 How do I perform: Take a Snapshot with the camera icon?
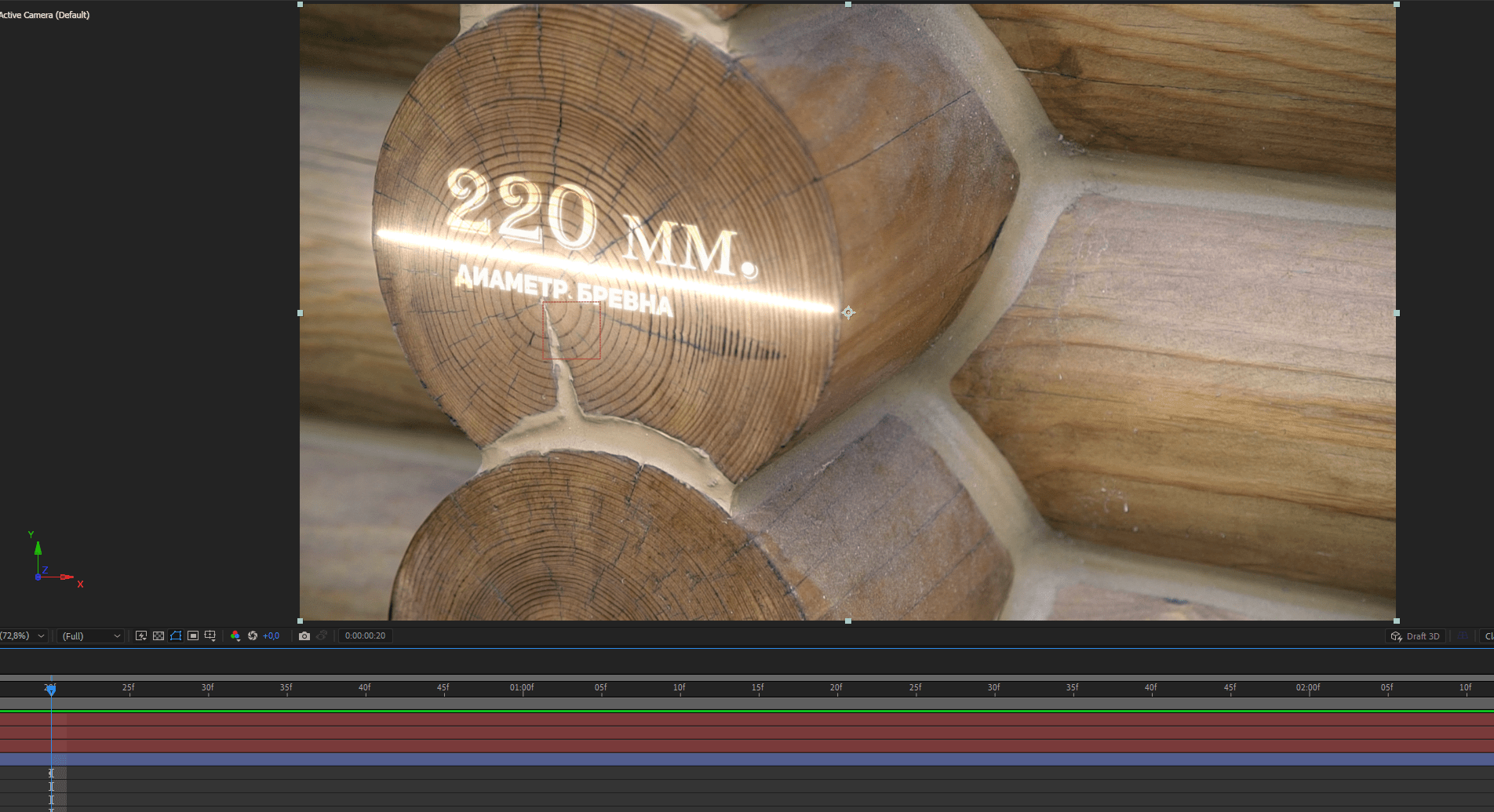[x=304, y=635]
